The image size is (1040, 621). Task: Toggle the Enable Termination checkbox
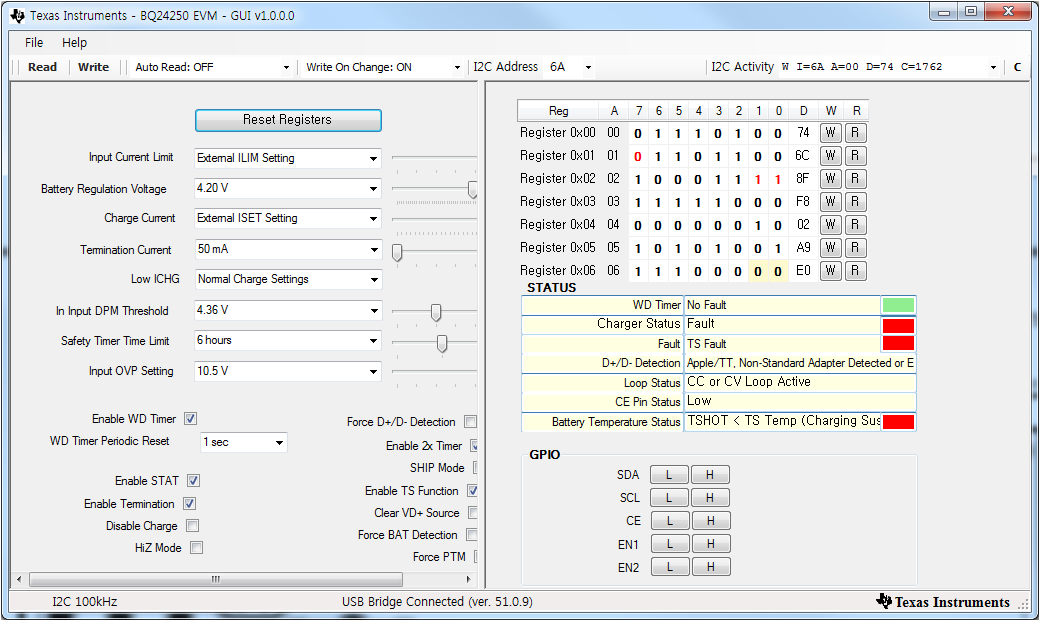189,504
